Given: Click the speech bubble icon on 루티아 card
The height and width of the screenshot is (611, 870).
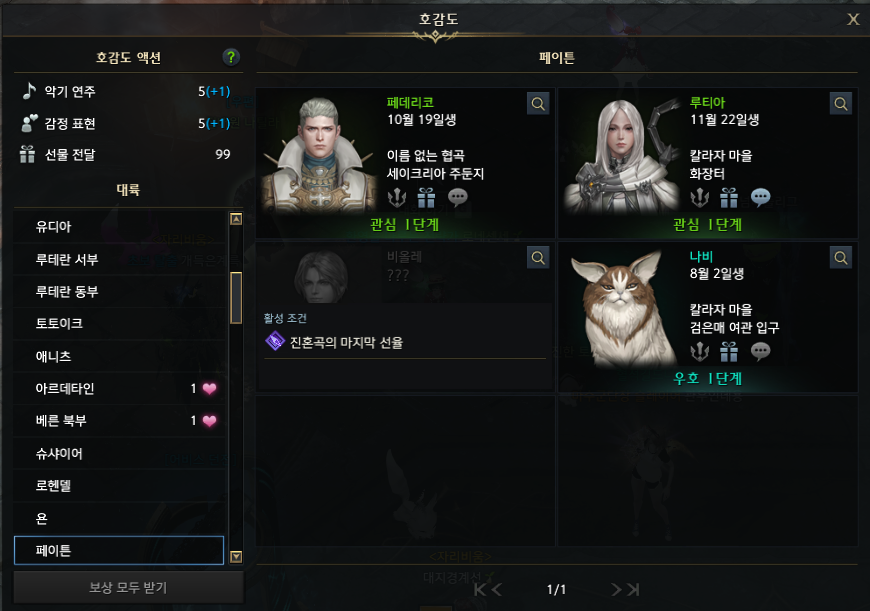Looking at the screenshot, I should [x=760, y=197].
